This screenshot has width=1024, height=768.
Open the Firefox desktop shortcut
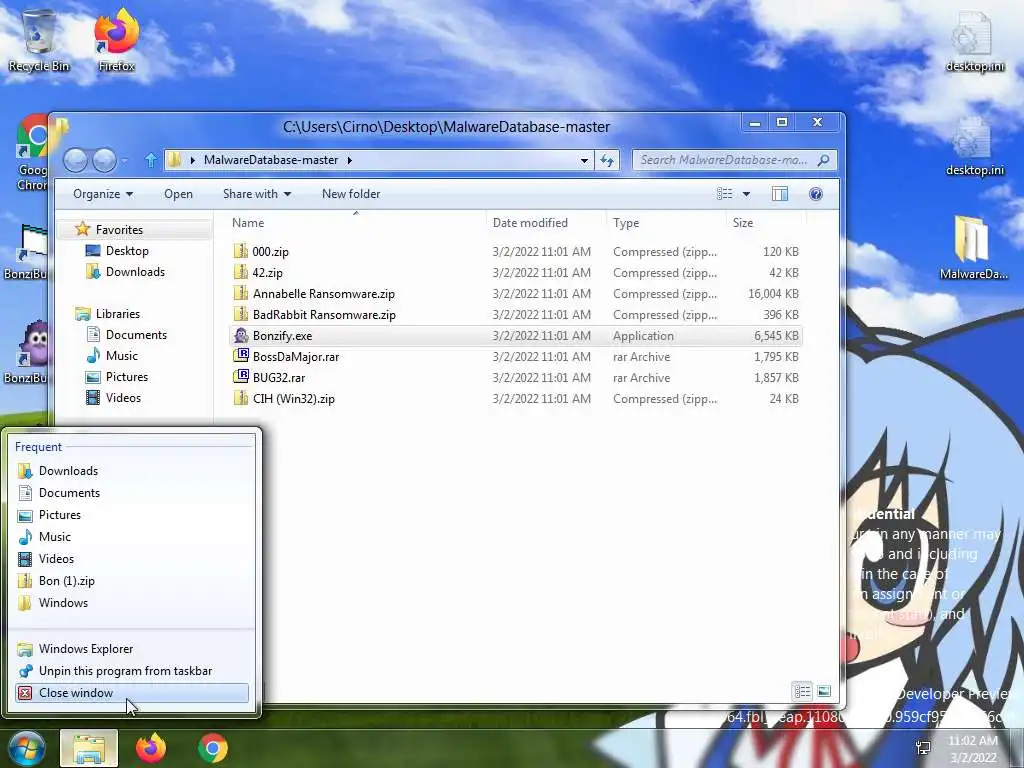pos(116,41)
